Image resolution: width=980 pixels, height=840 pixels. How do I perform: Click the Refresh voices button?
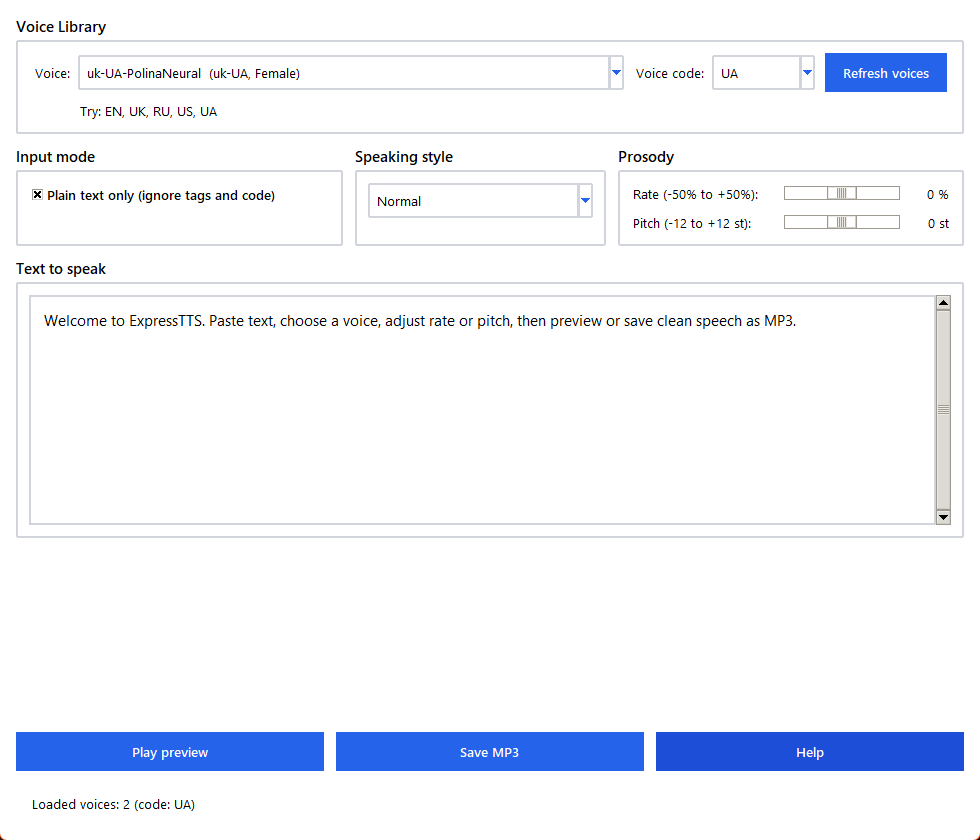point(886,72)
